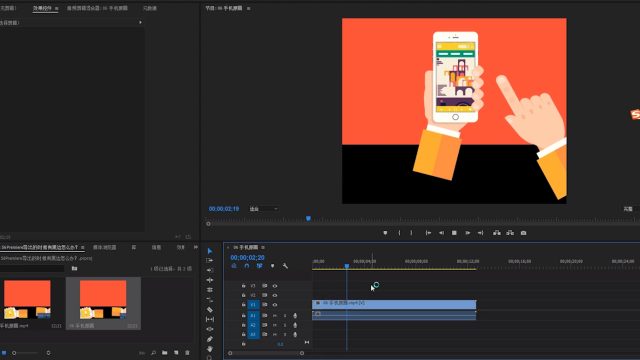Select the Slip tool
The image size is (640, 360).
click(x=210, y=319)
